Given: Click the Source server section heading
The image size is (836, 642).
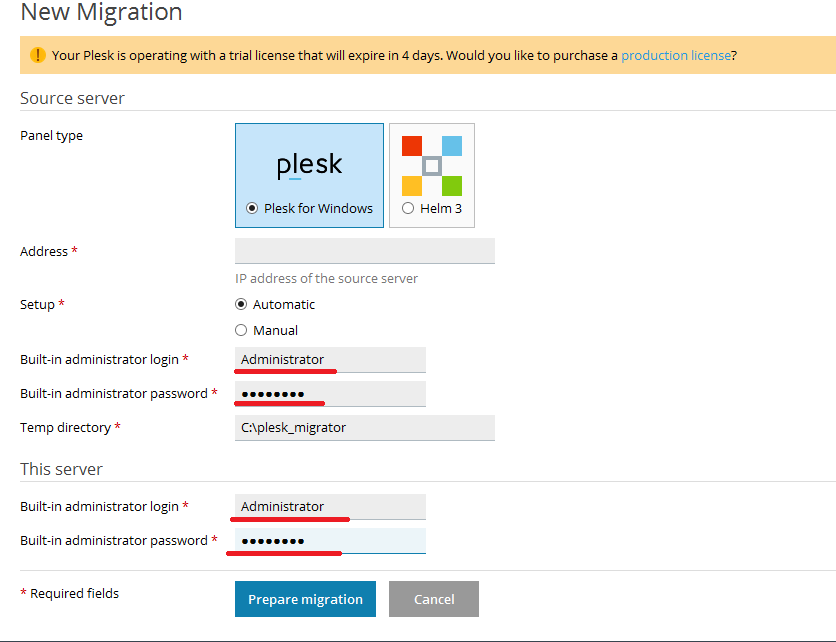Looking at the screenshot, I should (x=73, y=98).
